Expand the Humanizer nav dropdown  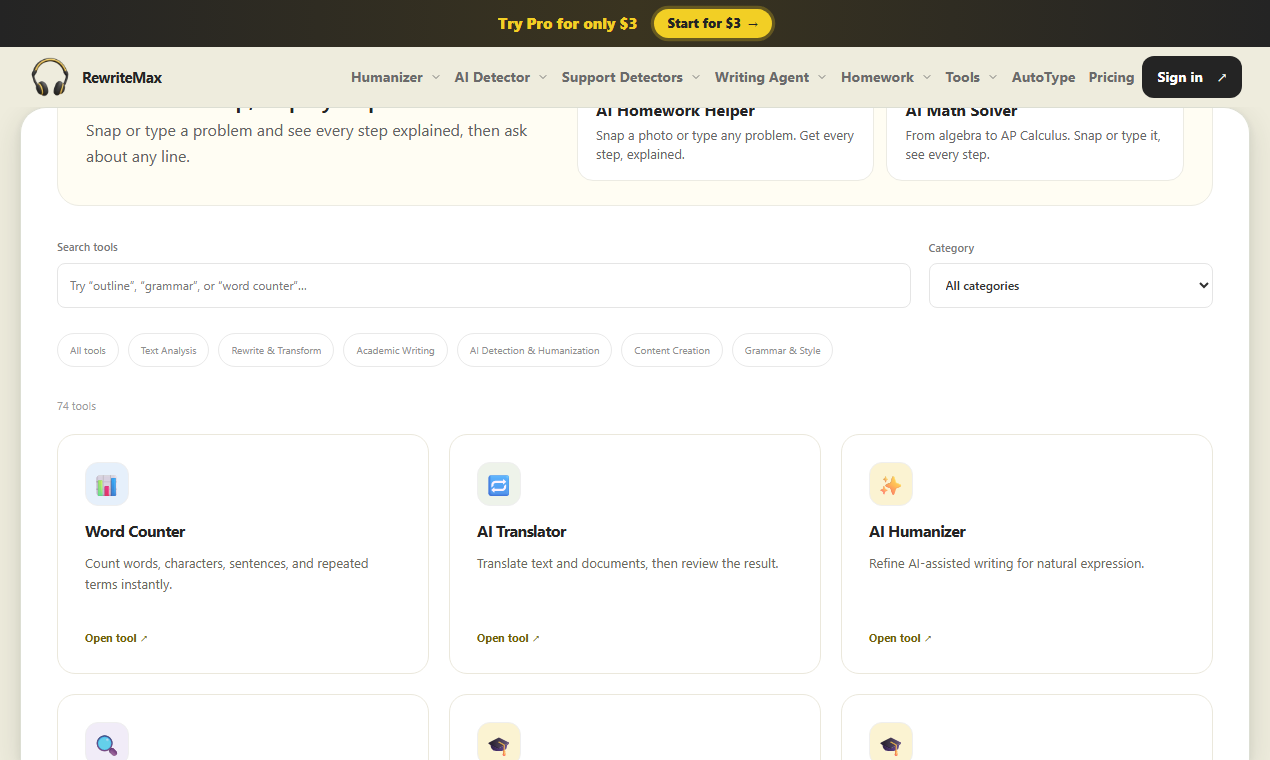pos(395,77)
